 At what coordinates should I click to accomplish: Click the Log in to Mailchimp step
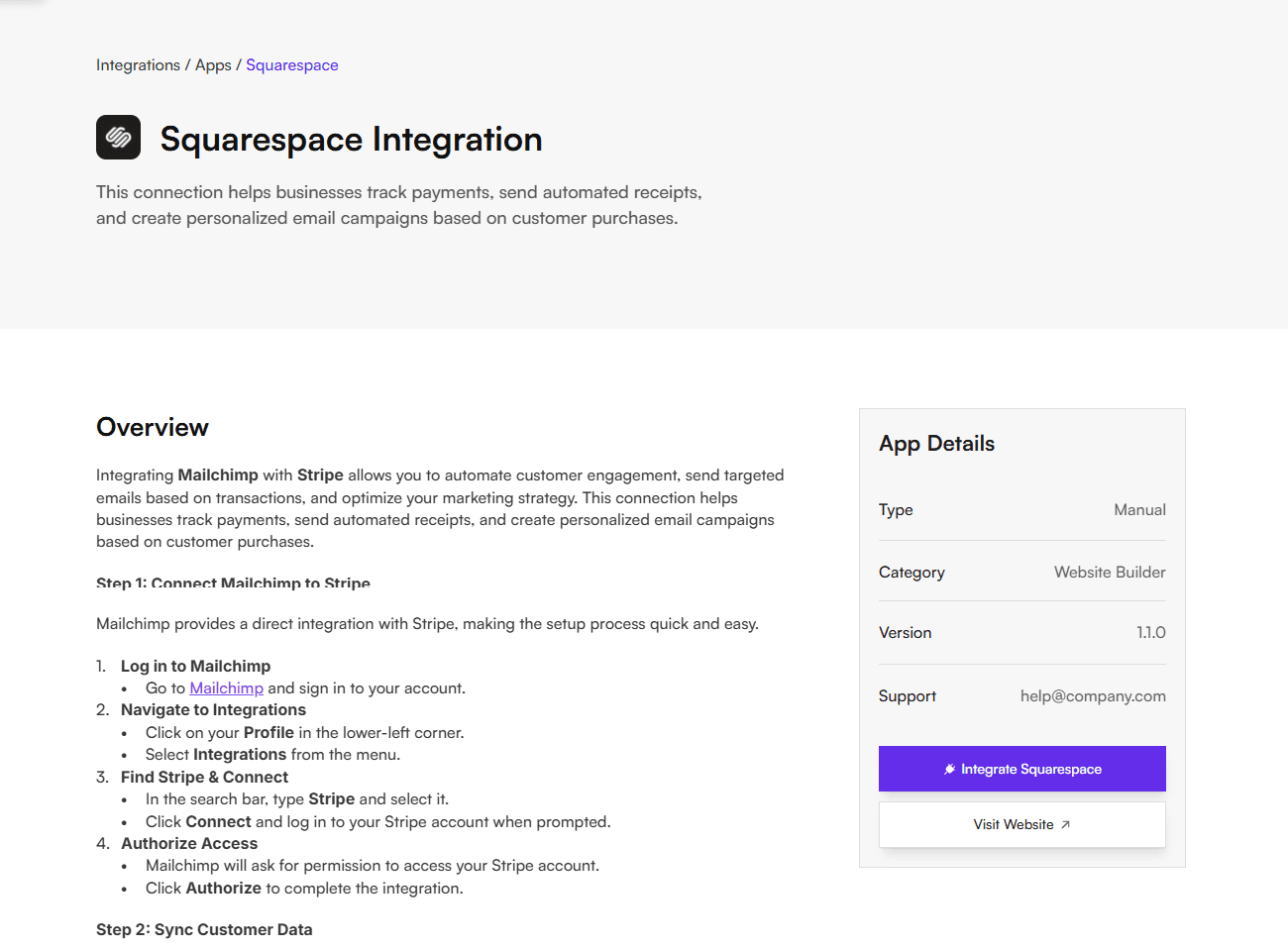[x=195, y=667]
